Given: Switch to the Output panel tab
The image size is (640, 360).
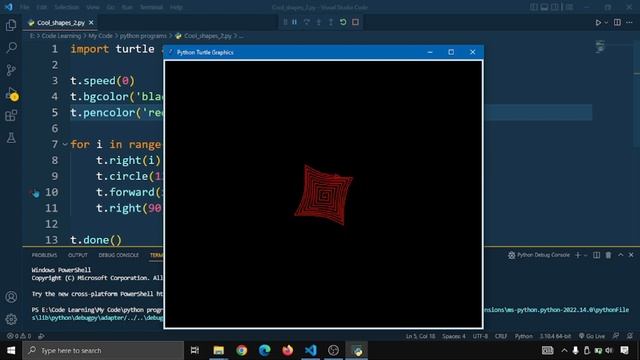Looking at the screenshot, I should [78, 255].
